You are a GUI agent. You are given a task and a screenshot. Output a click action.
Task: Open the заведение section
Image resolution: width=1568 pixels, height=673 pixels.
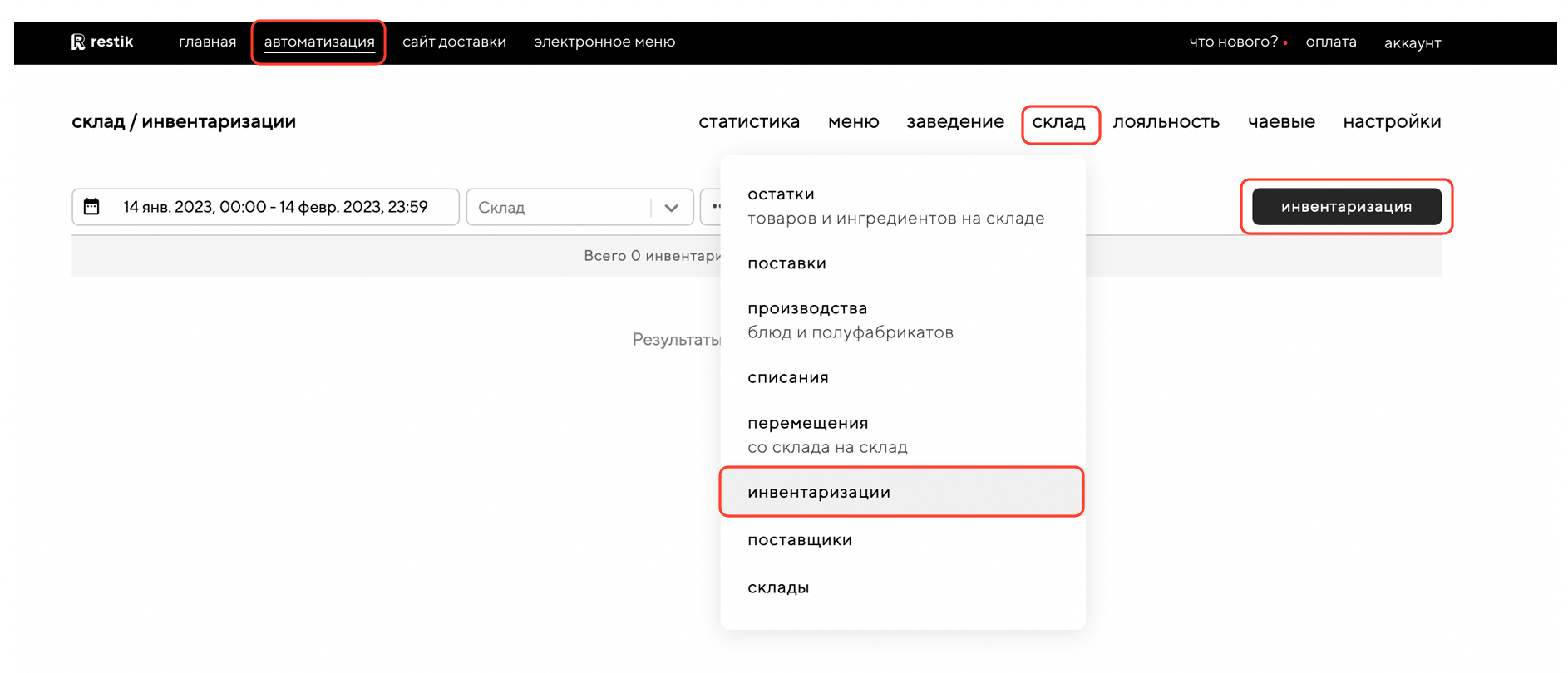tap(954, 122)
